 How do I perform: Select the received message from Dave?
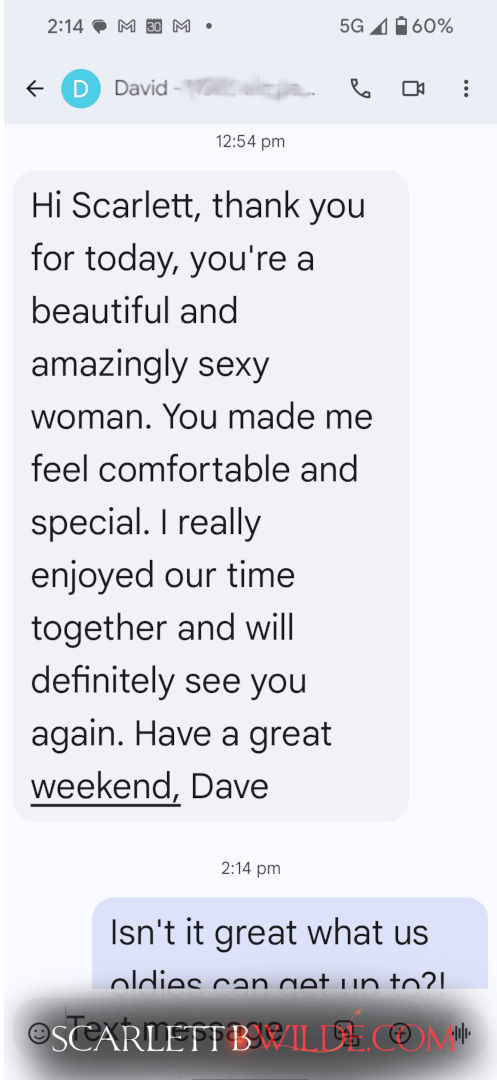click(x=211, y=496)
